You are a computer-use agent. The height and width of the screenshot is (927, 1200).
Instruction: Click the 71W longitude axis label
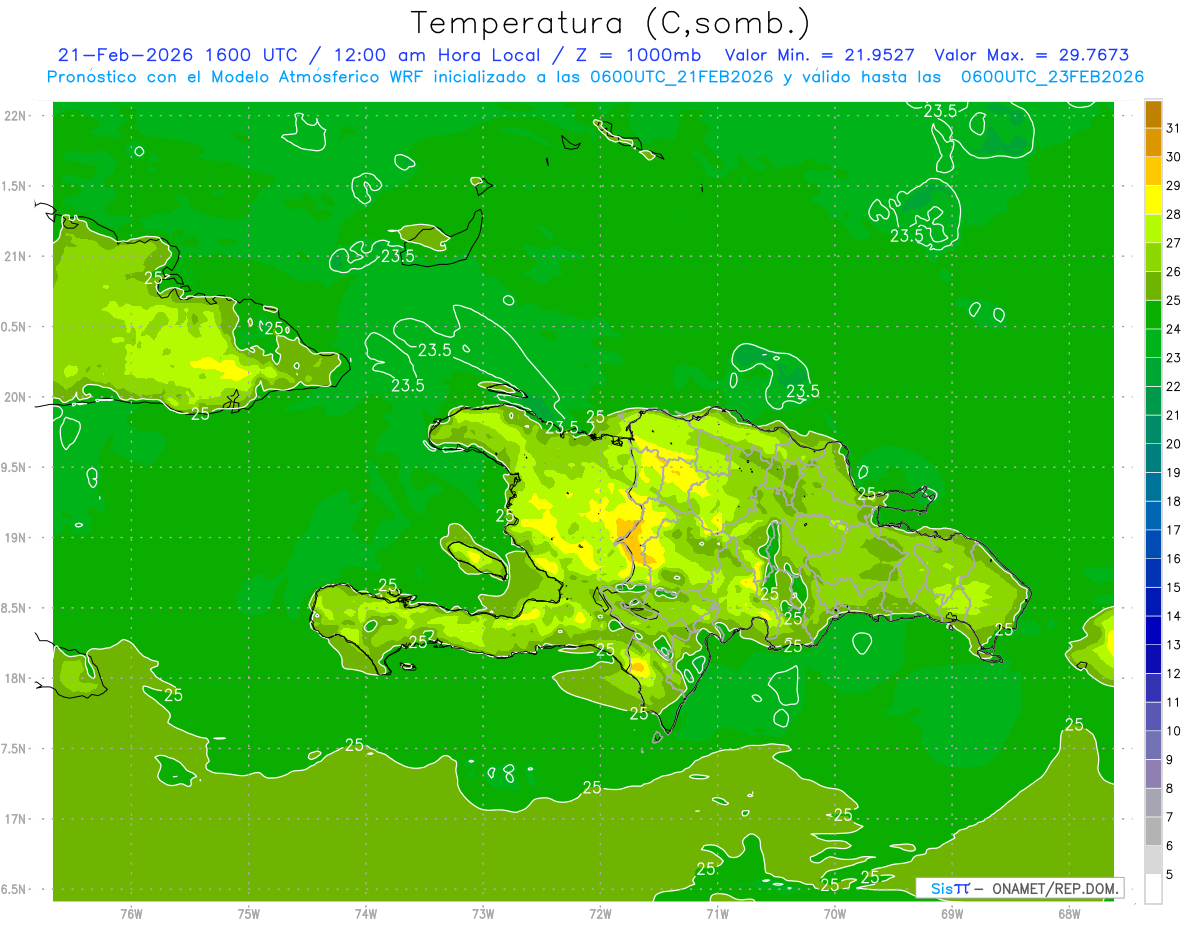[x=717, y=913]
